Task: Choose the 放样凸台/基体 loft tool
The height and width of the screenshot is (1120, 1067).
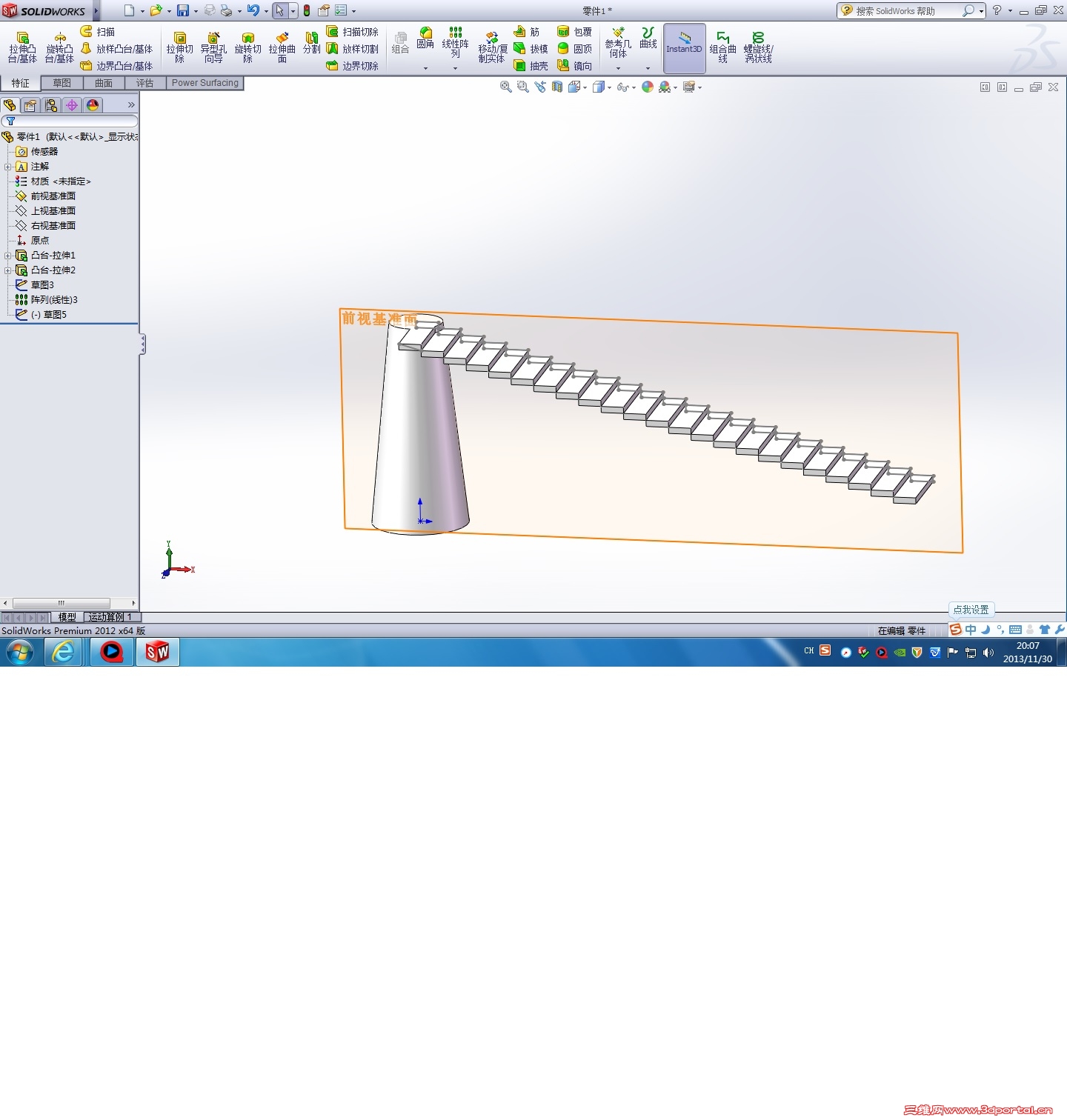Action: pos(116,49)
